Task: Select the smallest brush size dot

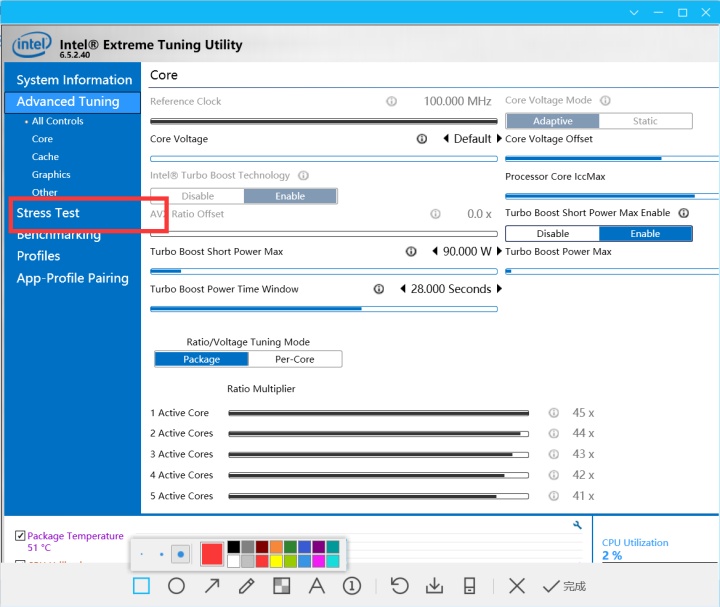Action: pos(141,554)
